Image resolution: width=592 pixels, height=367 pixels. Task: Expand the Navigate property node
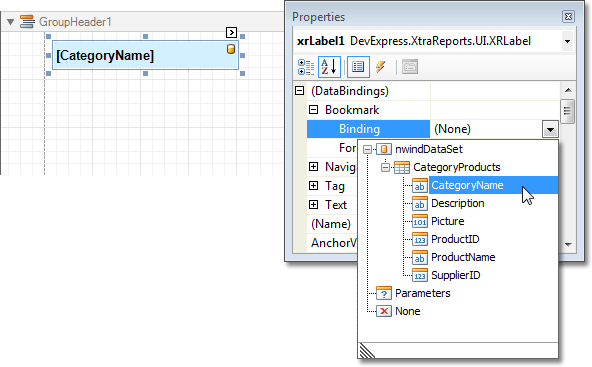313,167
